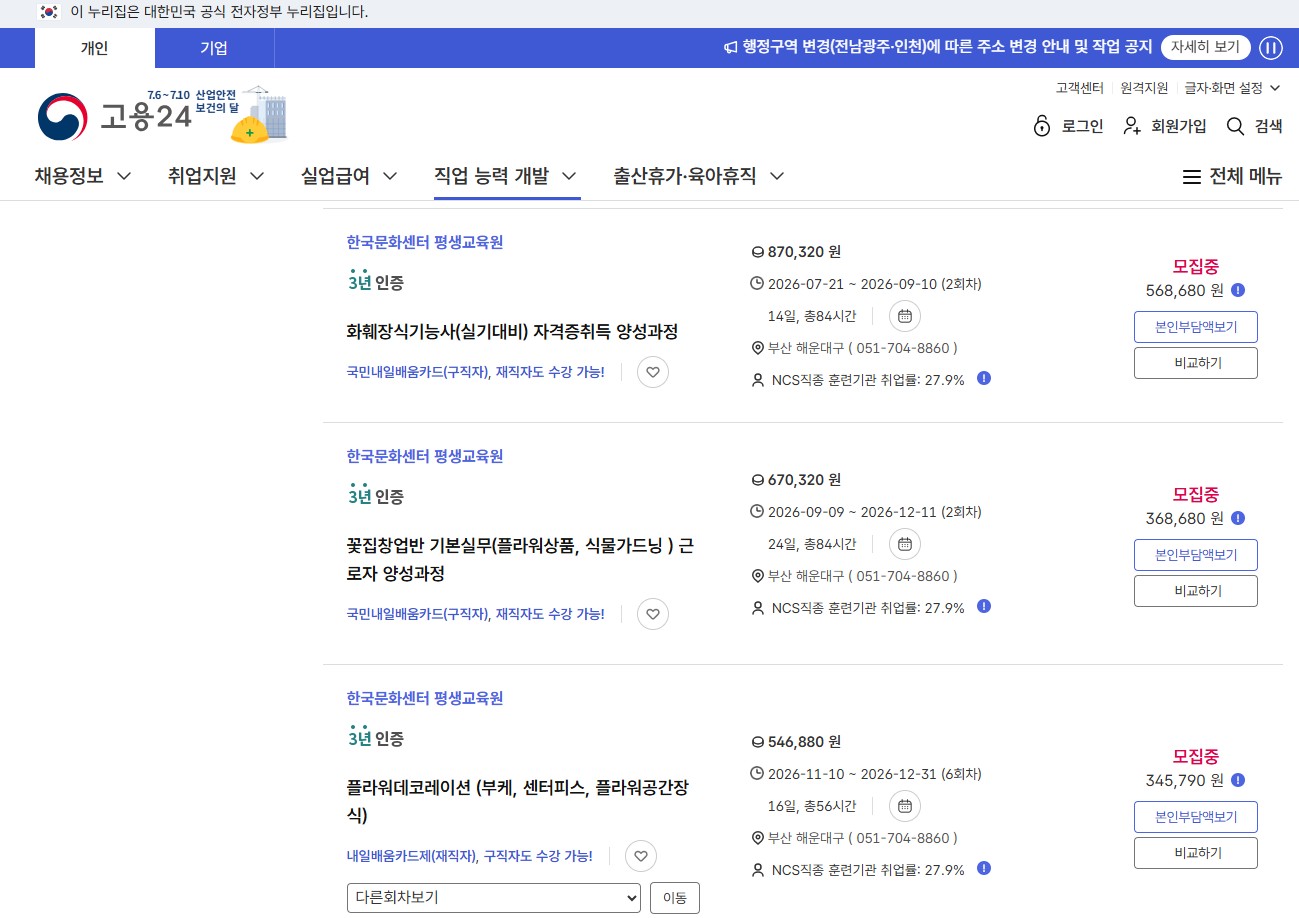Click the 로그인 lock icon
1299x918 pixels.
point(1042,126)
